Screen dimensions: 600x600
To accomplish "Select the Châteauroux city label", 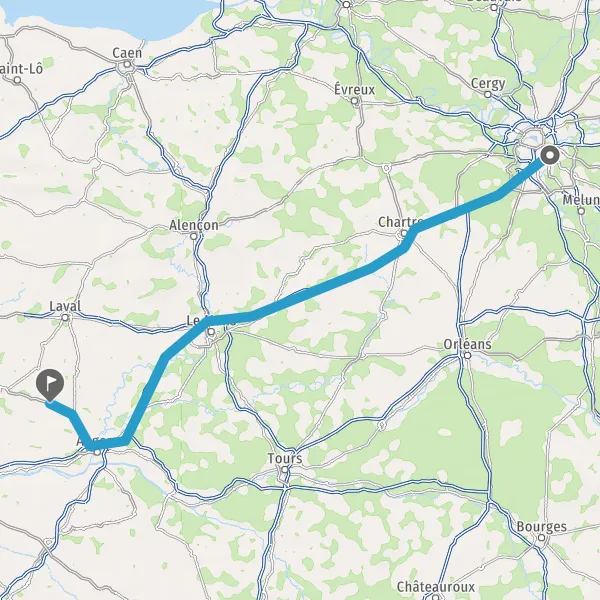I will tap(435, 587).
